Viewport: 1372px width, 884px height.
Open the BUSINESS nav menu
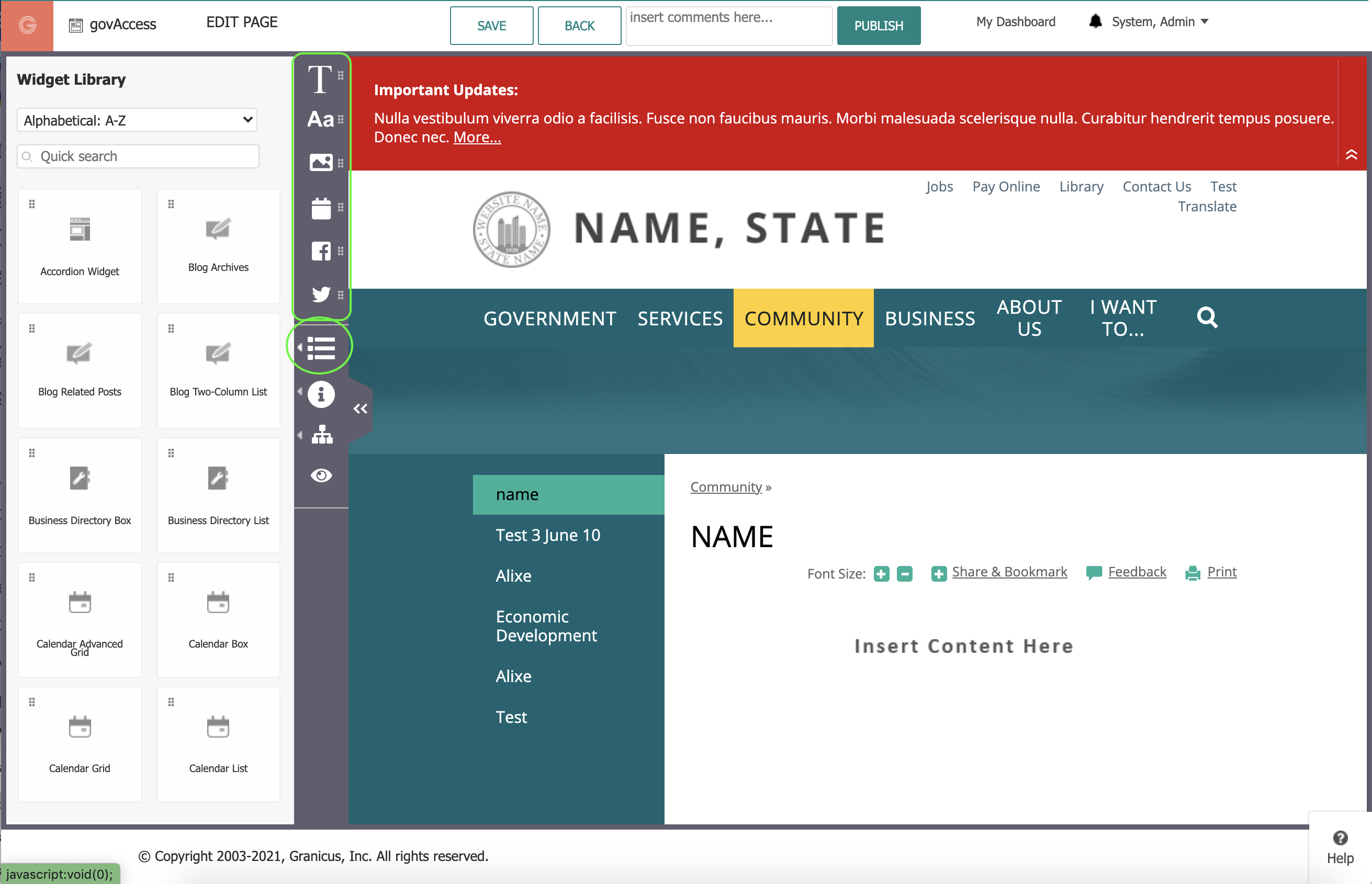929,319
